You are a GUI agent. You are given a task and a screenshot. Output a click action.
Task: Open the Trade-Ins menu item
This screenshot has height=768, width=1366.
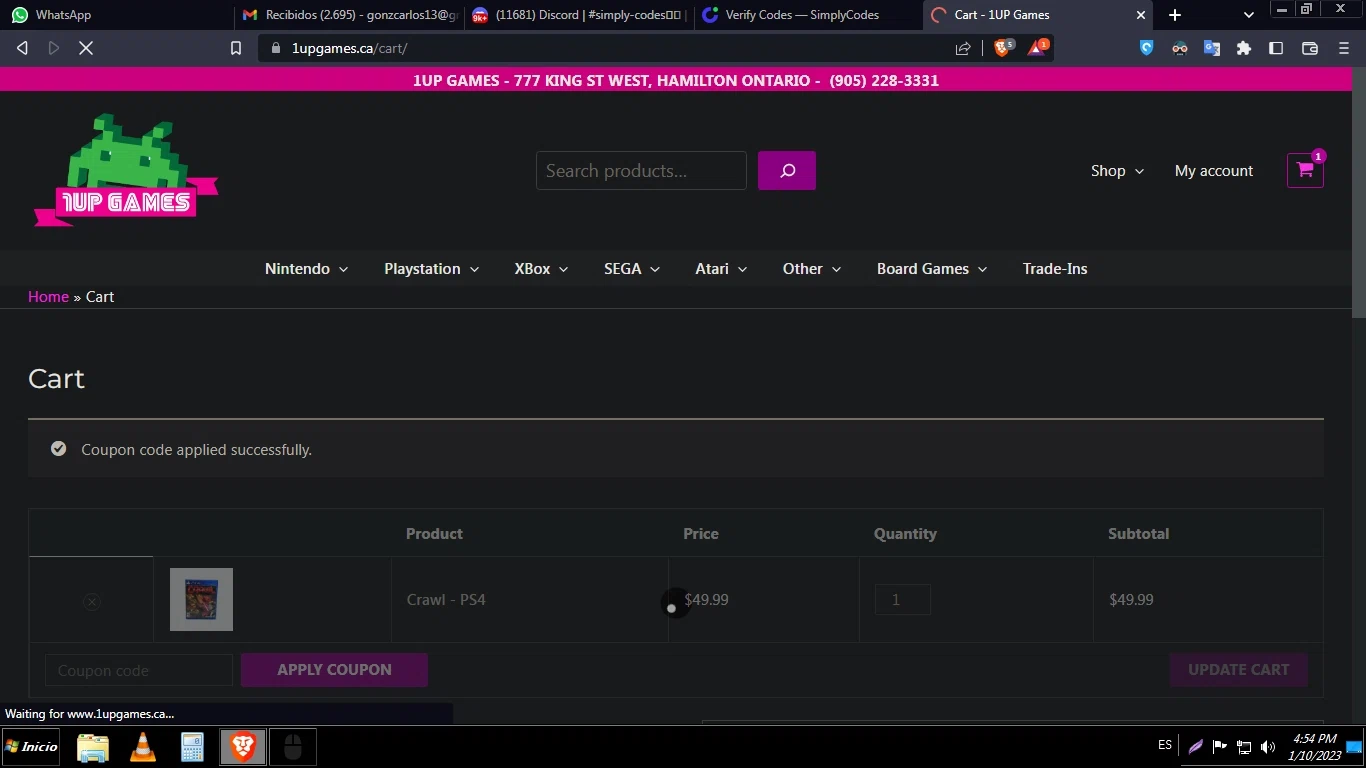(x=1055, y=269)
